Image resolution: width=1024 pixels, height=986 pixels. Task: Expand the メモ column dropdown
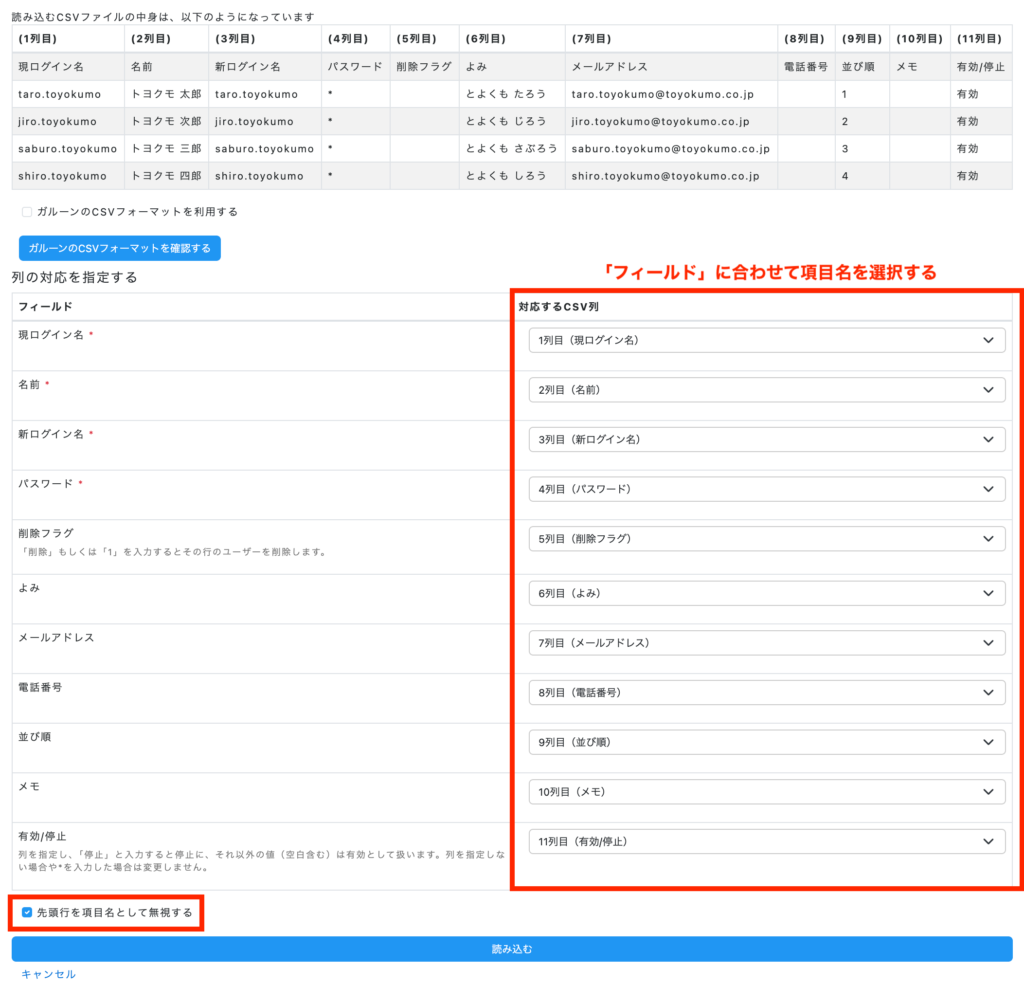pyautogui.click(x=766, y=792)
